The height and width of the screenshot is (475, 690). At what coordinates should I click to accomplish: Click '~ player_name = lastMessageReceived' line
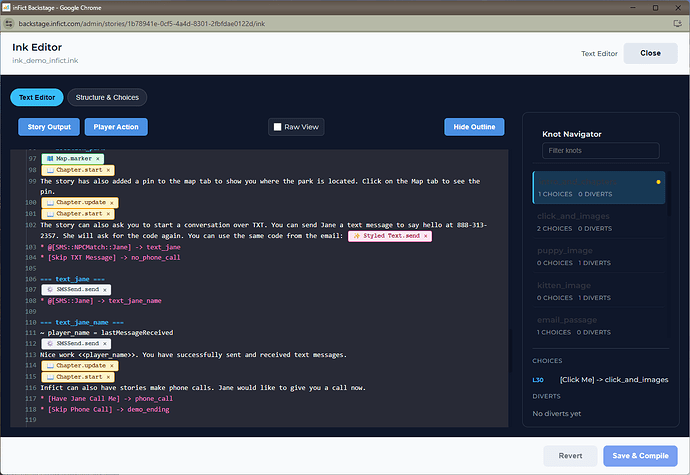pyautogui.click(x=107, y=333)
